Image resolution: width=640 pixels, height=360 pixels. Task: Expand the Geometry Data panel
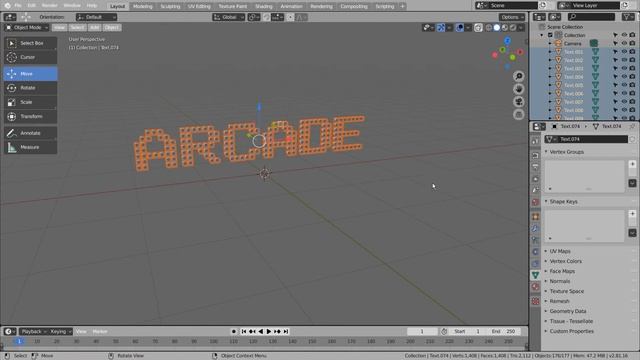tap(567, 311)
